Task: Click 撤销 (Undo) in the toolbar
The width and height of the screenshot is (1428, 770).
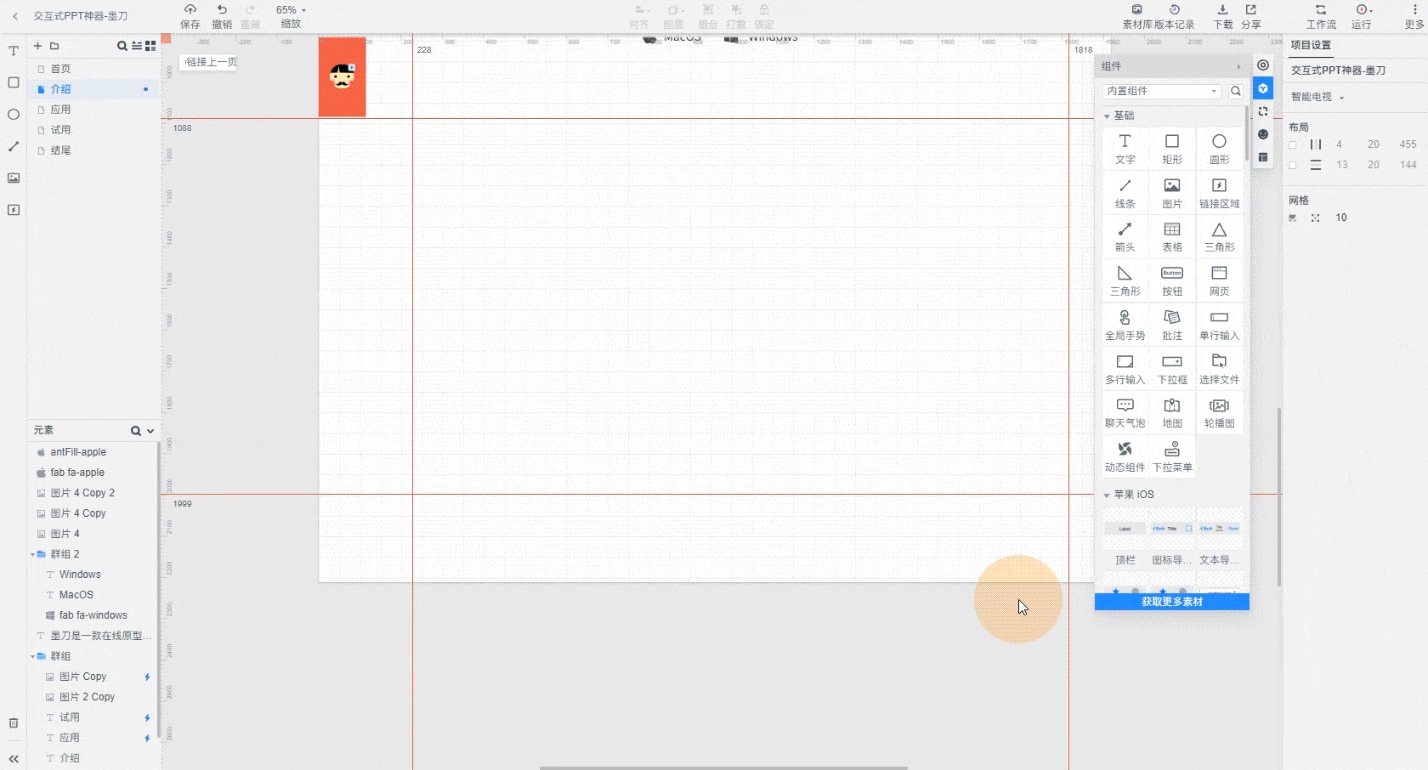Action: tap(222, 16)
